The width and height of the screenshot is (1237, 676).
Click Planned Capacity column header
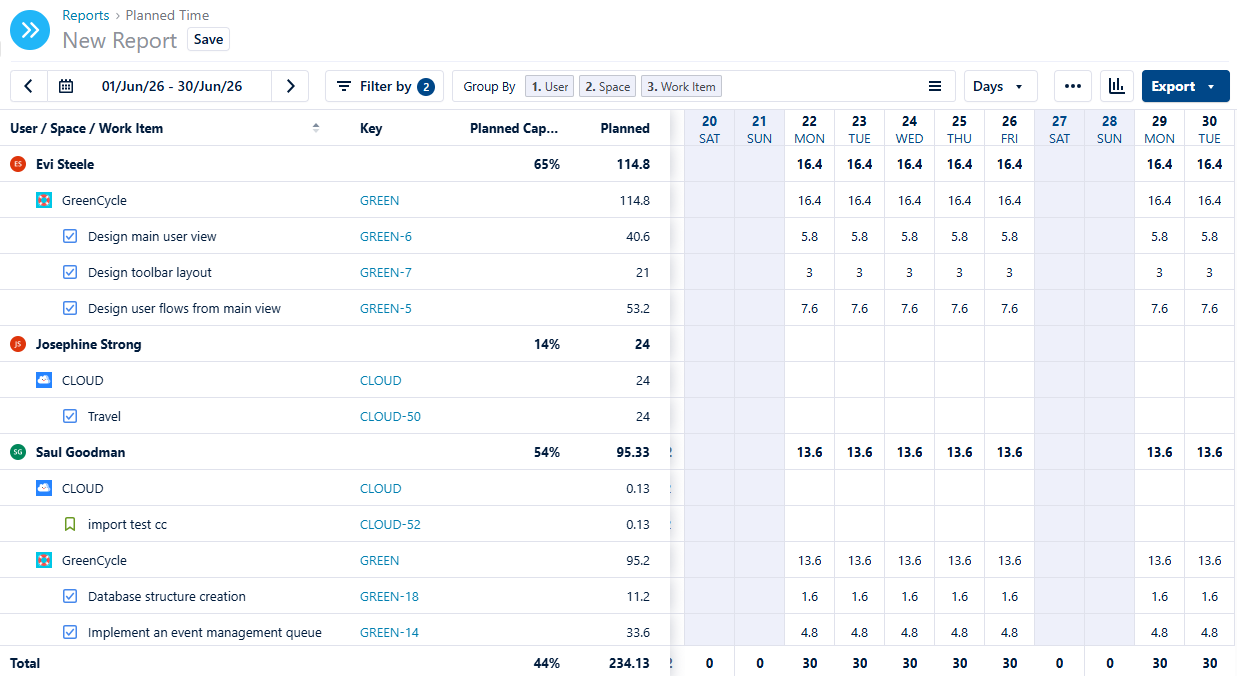click(x=514, y=128)
